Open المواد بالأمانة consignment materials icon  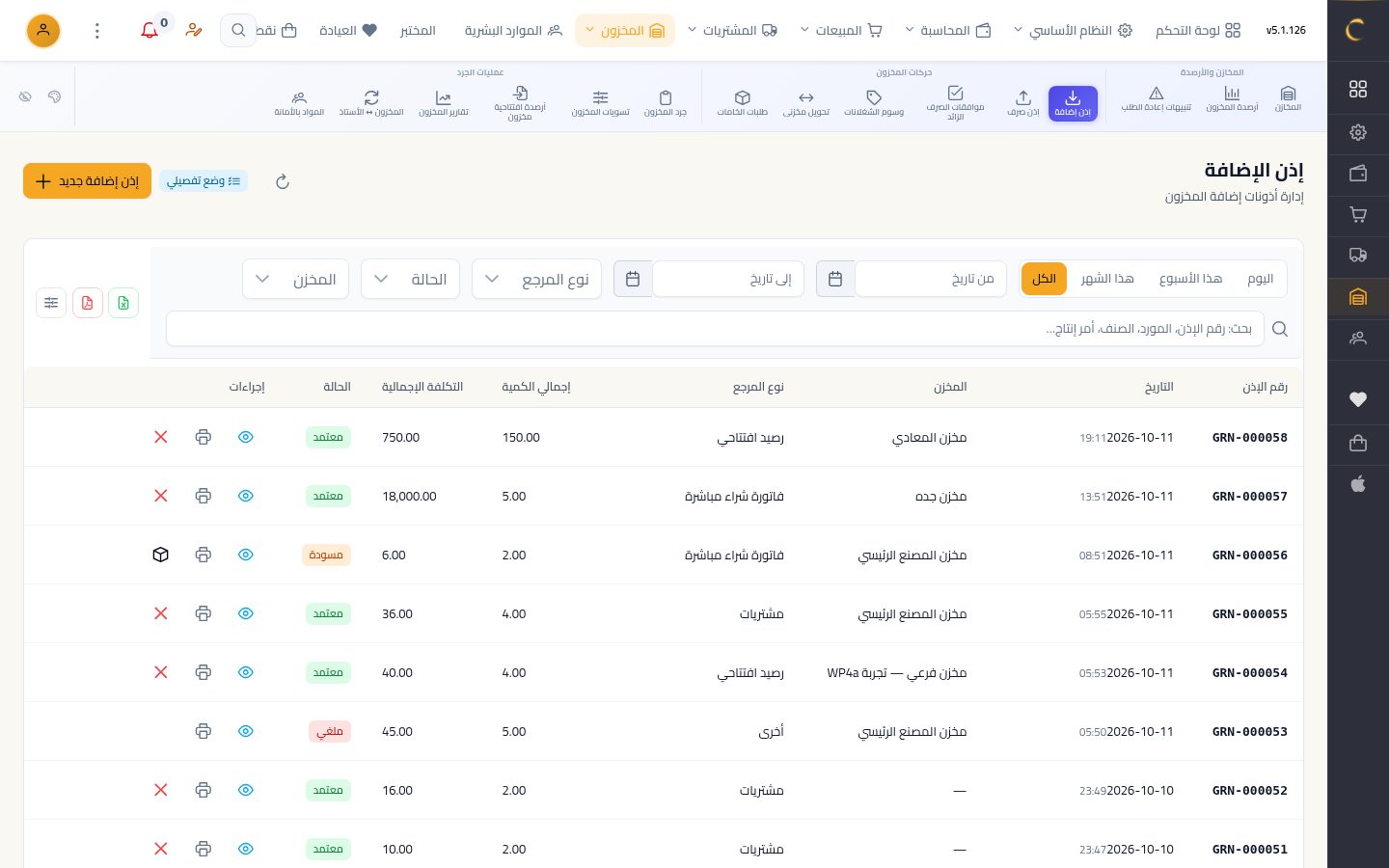click(x=299, y=102)
